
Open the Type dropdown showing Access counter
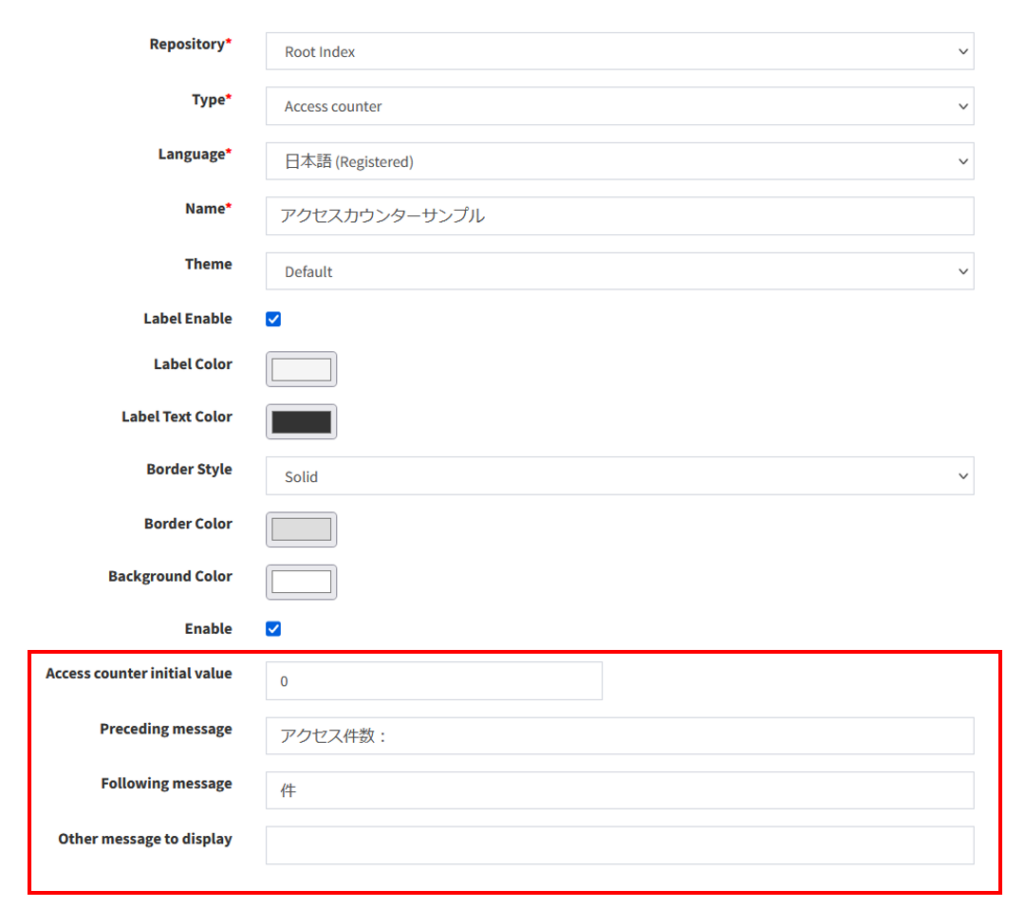click(x=619, y=106)
